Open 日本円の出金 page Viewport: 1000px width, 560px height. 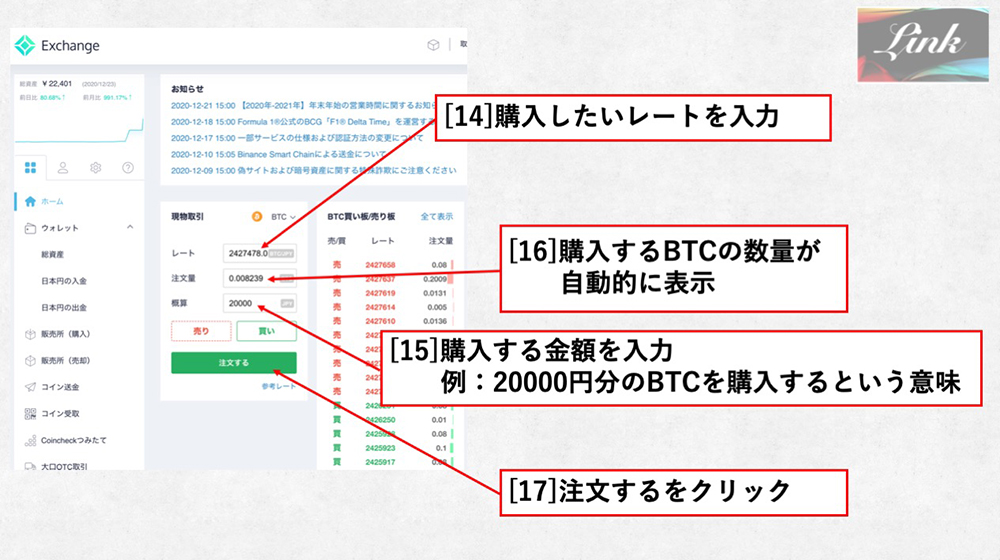point(64,307)
